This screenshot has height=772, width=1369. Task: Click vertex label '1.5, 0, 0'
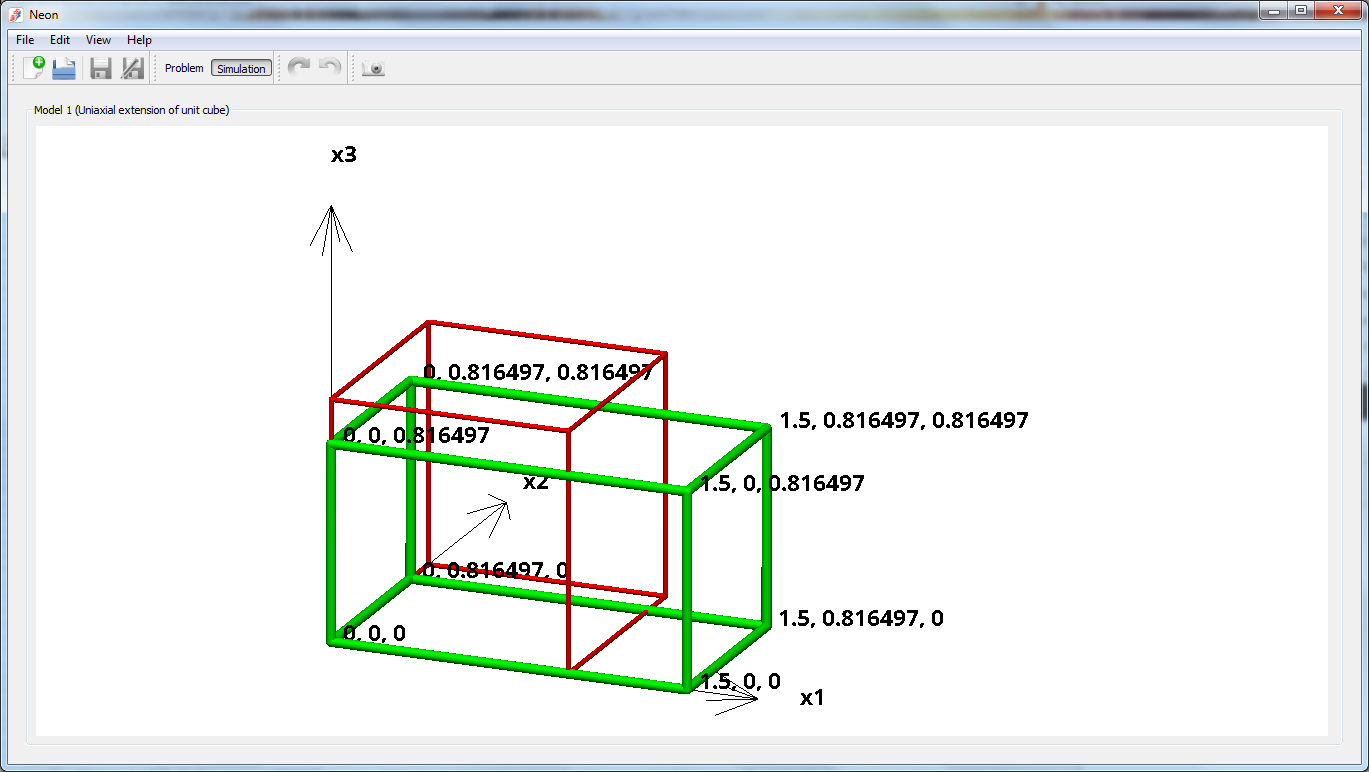point(740,682)
